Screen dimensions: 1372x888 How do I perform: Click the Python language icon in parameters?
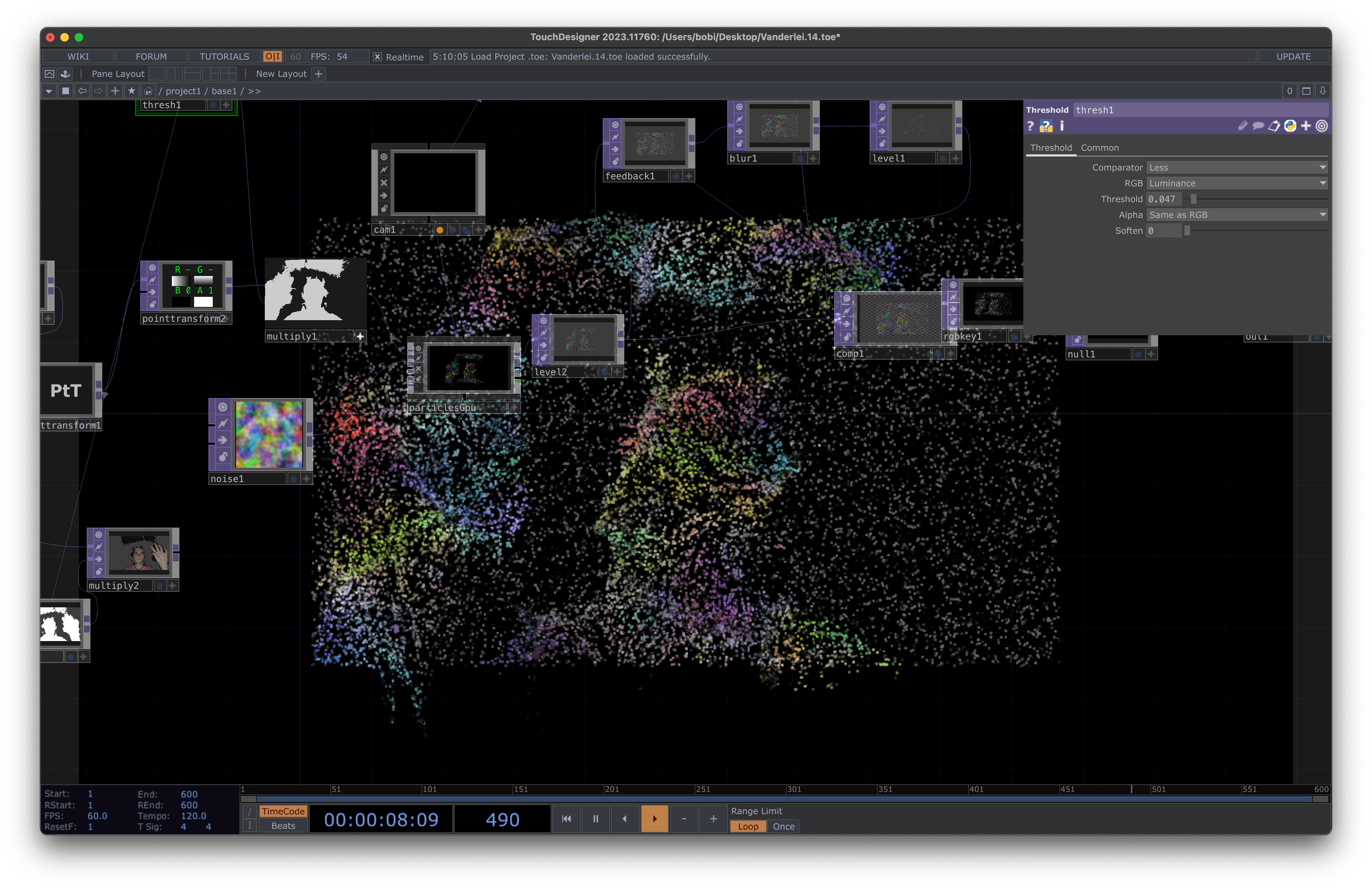[1290, 126]
